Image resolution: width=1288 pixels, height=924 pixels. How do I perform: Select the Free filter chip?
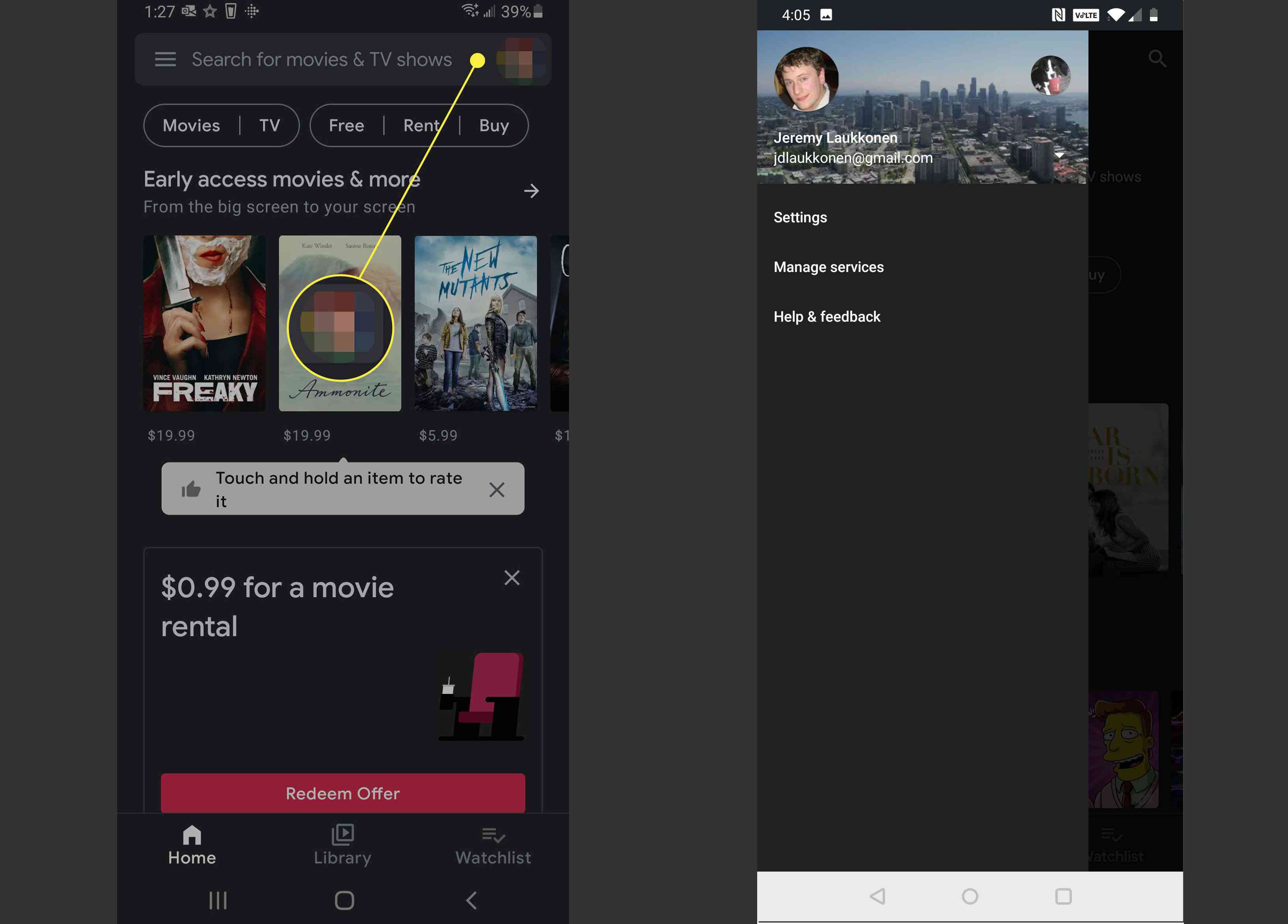click(x=346, y=125)
